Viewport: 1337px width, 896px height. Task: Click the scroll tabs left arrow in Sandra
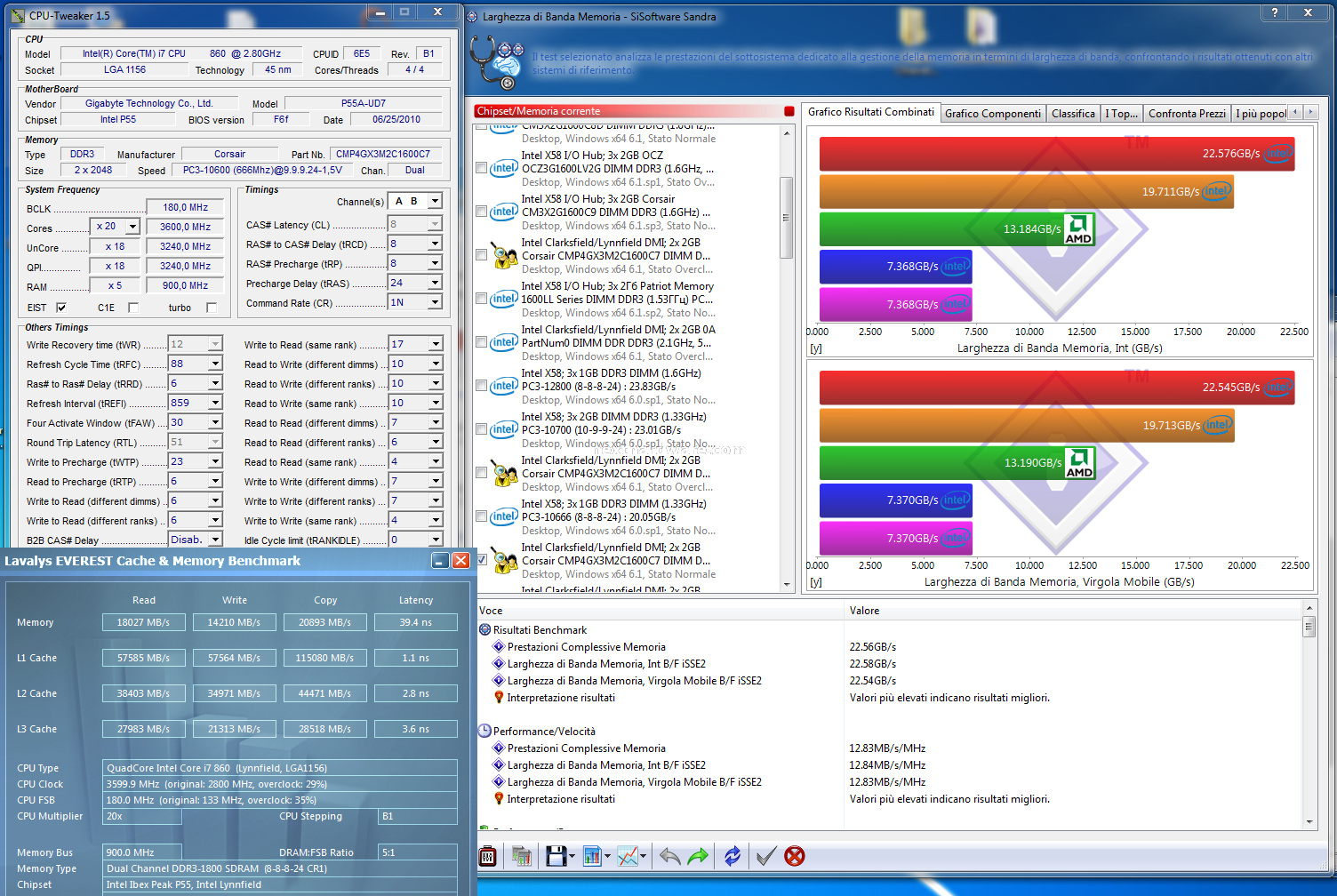(1295, 112)
